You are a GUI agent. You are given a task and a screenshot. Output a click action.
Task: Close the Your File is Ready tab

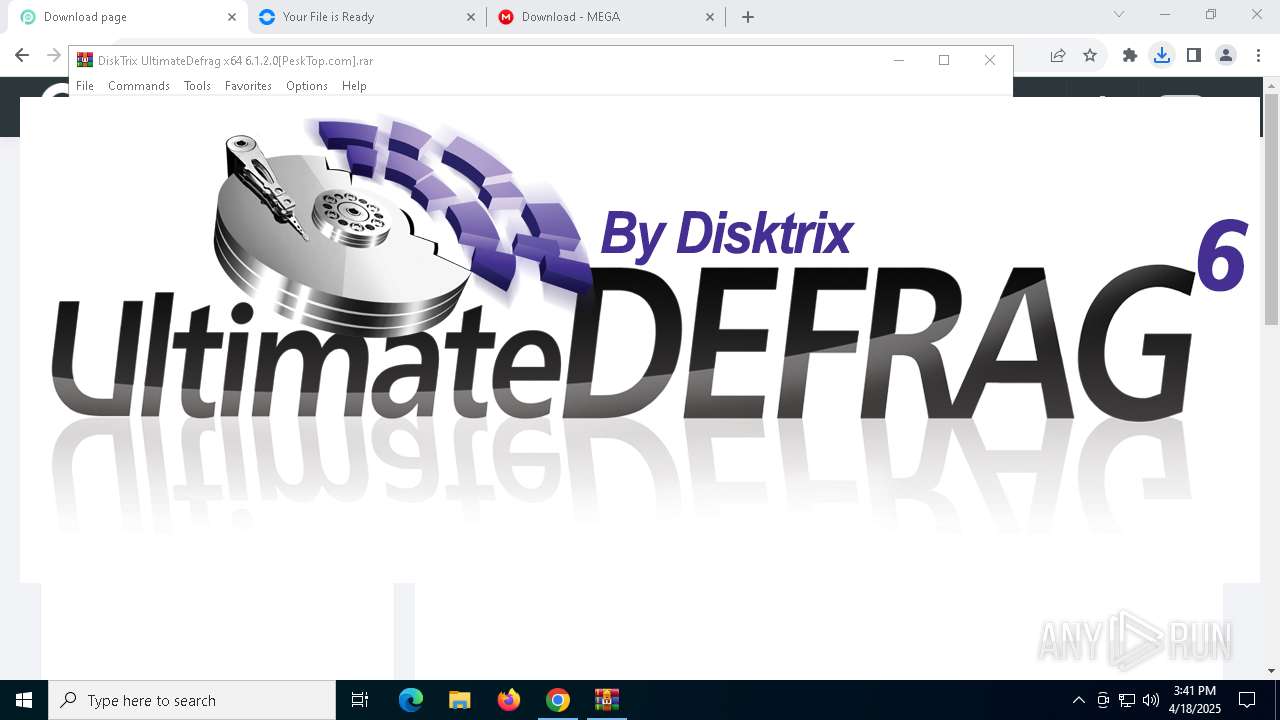click(x=471, y=17)
